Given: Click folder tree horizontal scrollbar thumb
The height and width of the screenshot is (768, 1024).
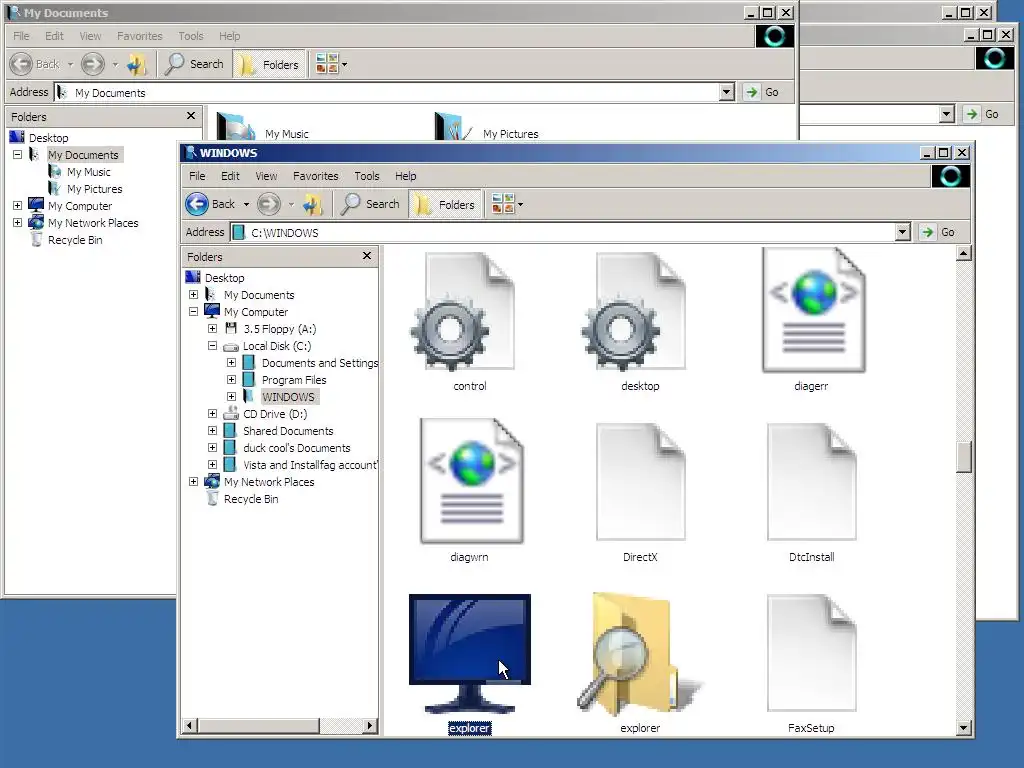Looking at the screenshot, I should [259, 725].
